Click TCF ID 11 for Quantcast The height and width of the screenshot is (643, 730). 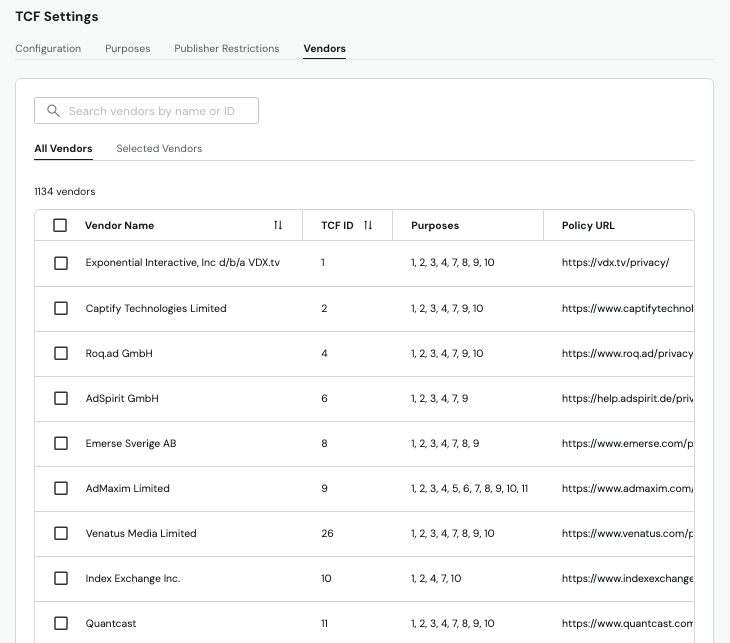[x=324, y=623]
